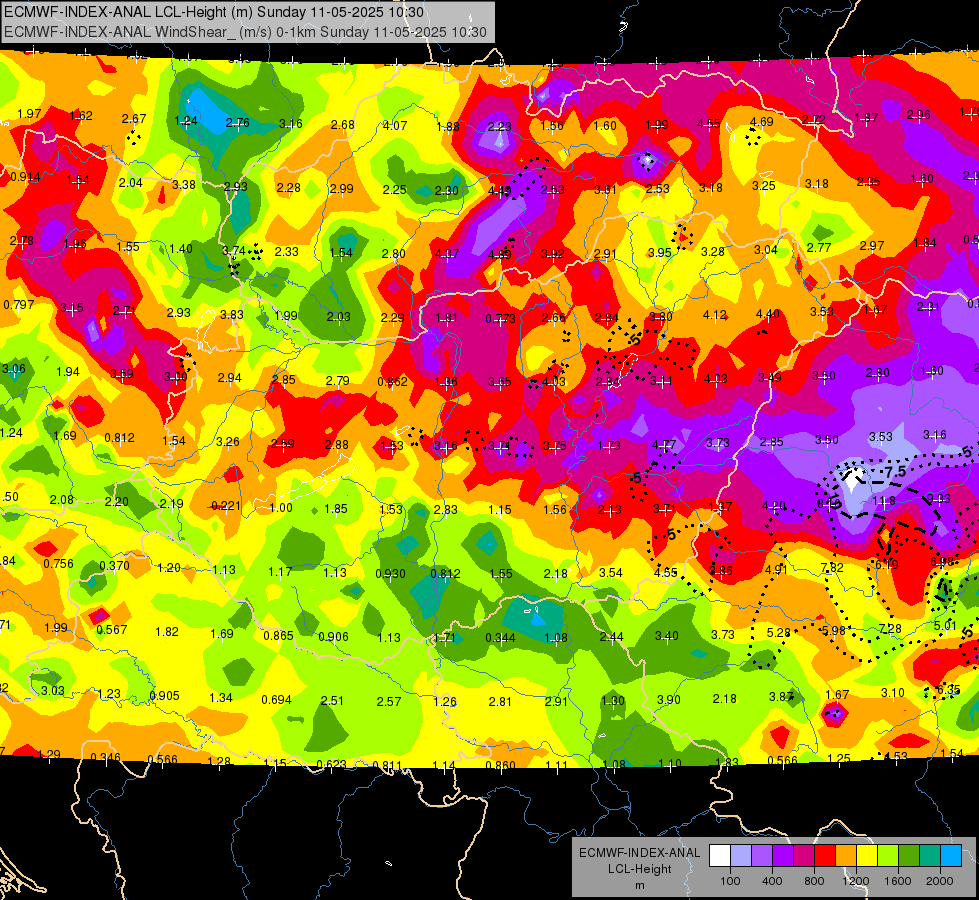Image resolution: width=979 pixels, height=900 pixels.
Task: Click the wind shear value '5.28'
Action: tap(779, 632)
